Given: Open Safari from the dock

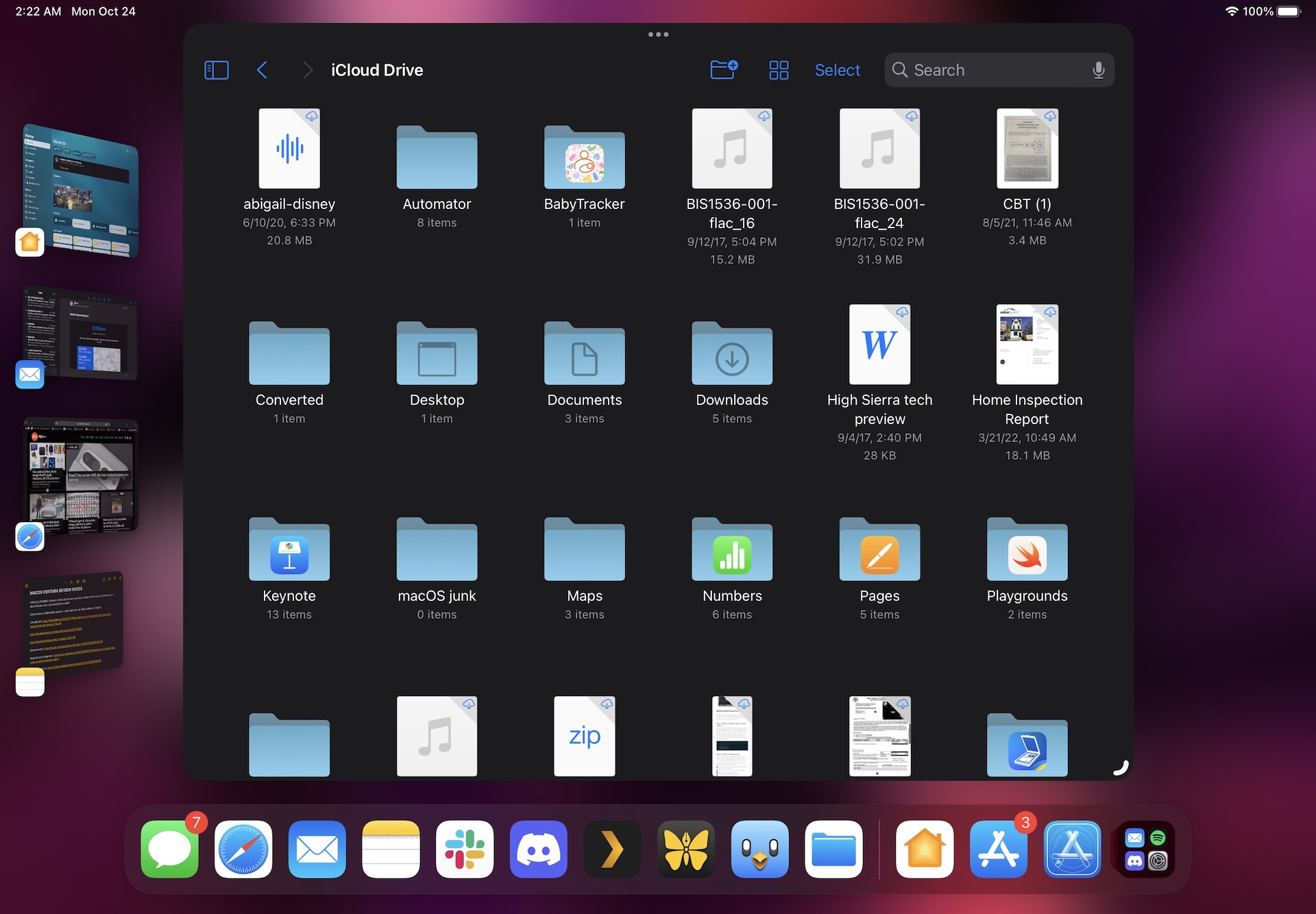Looking at the screenshot, I should click(243, 850).
